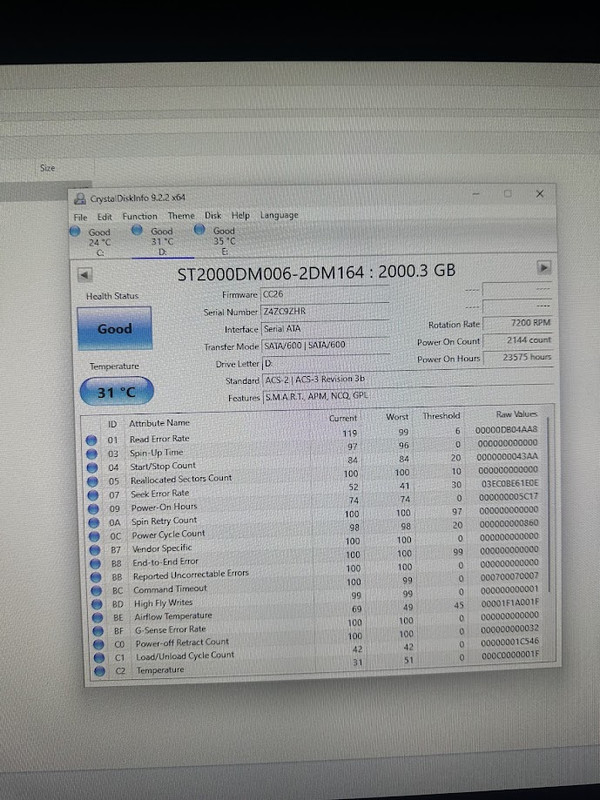Click the SMART attribute list vertical scrollbar
The height and width of the screenshot is (800, 600).
(x=549, y=504)
